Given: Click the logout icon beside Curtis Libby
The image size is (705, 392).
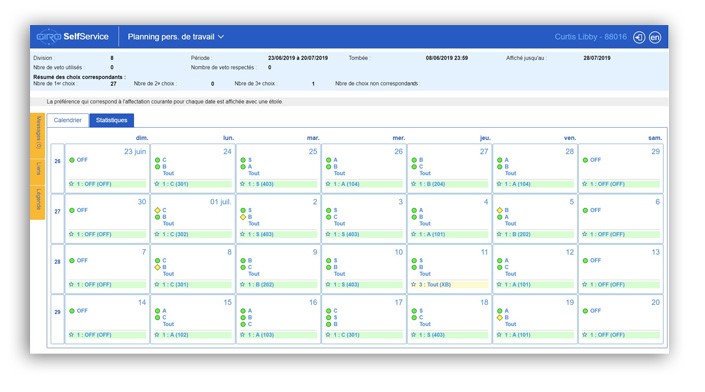Looking at the screenshot, I should click(x=639, y=37).
